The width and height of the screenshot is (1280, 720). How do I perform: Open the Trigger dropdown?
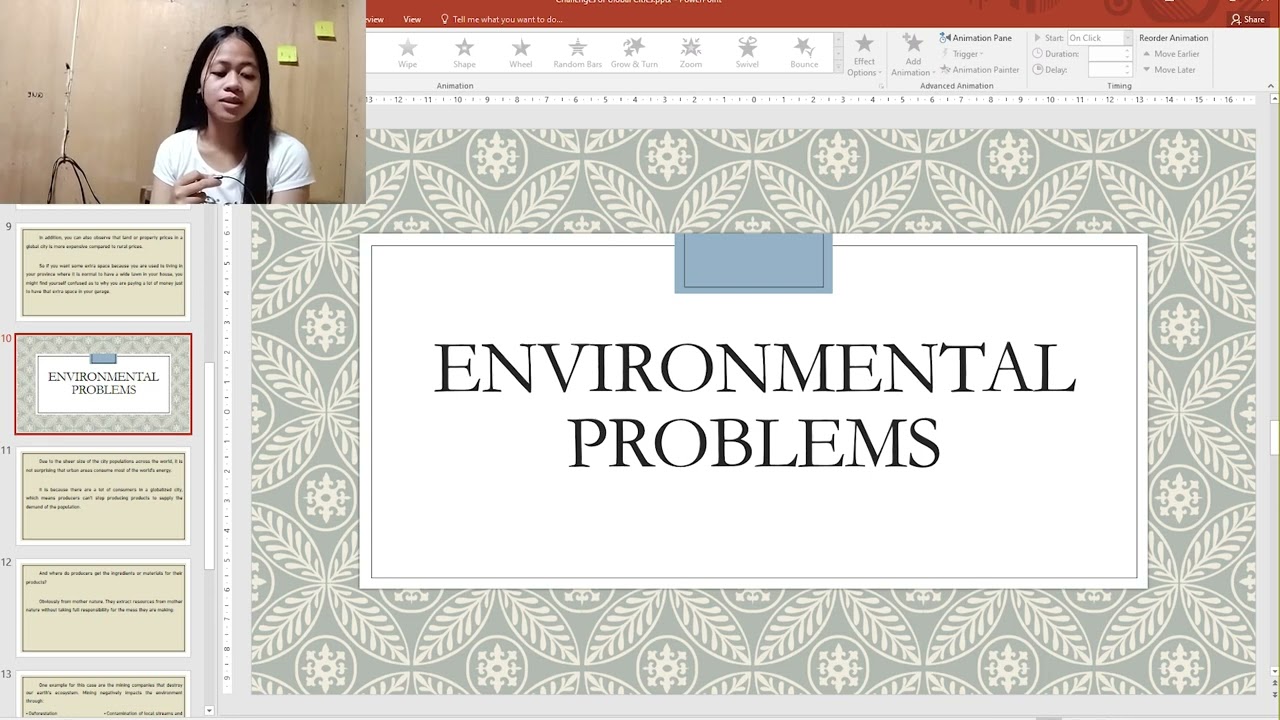click(x=967, y=54)
